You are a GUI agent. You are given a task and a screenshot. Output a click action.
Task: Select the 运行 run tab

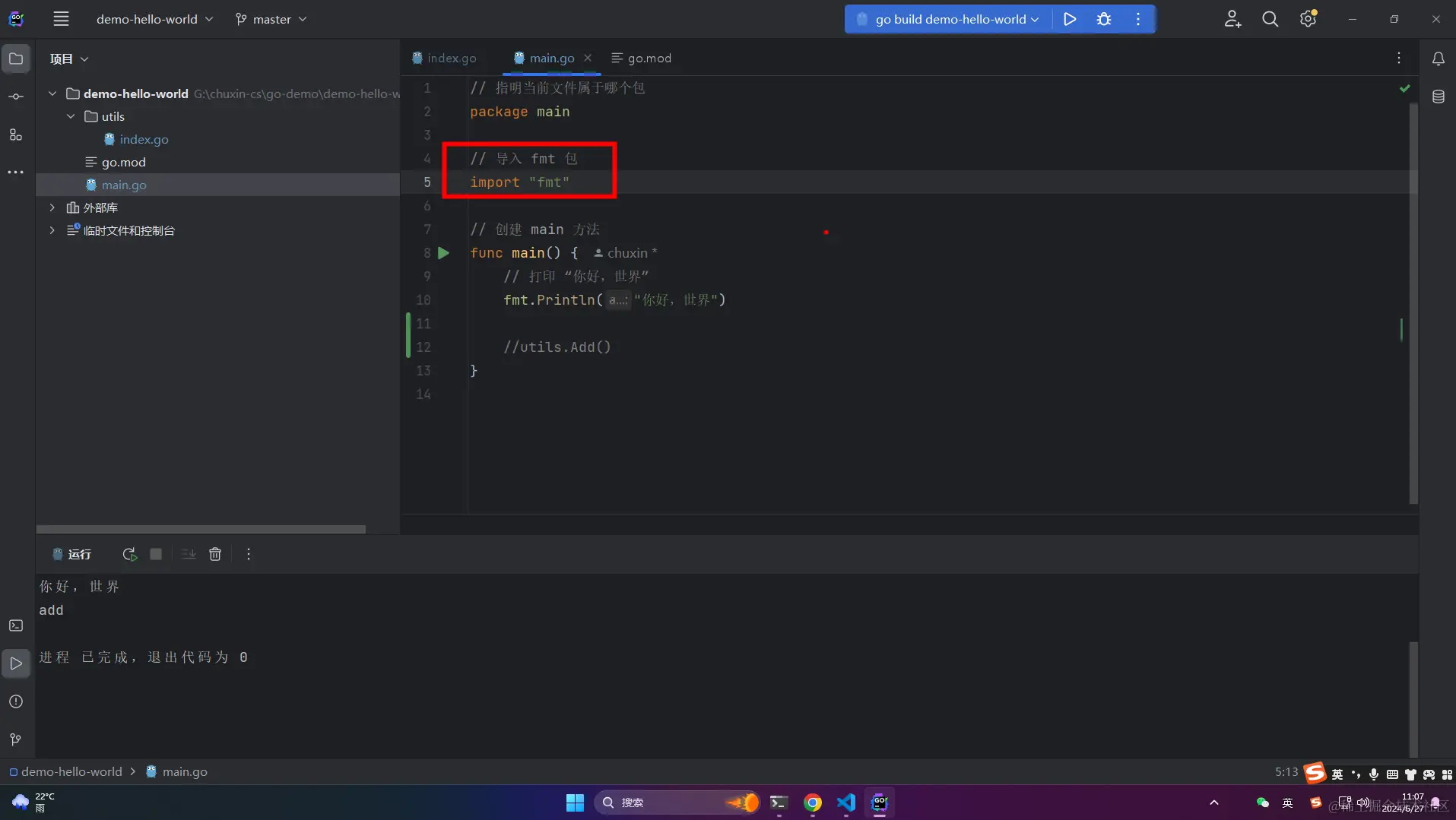[72, 554]
